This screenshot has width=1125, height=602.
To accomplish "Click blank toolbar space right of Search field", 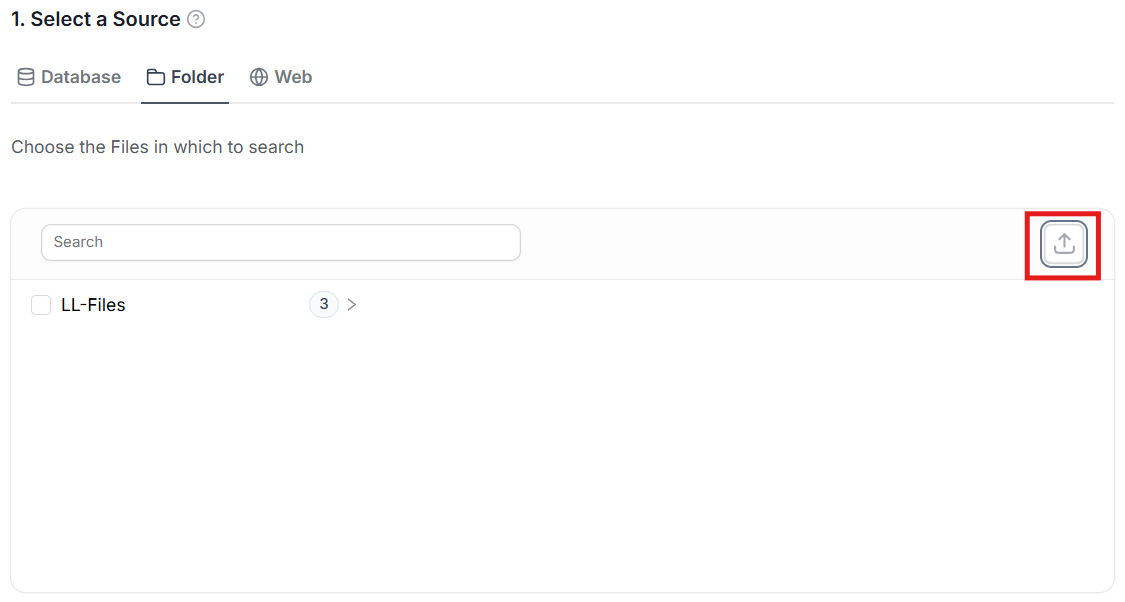I will click(x=780, y=243).
